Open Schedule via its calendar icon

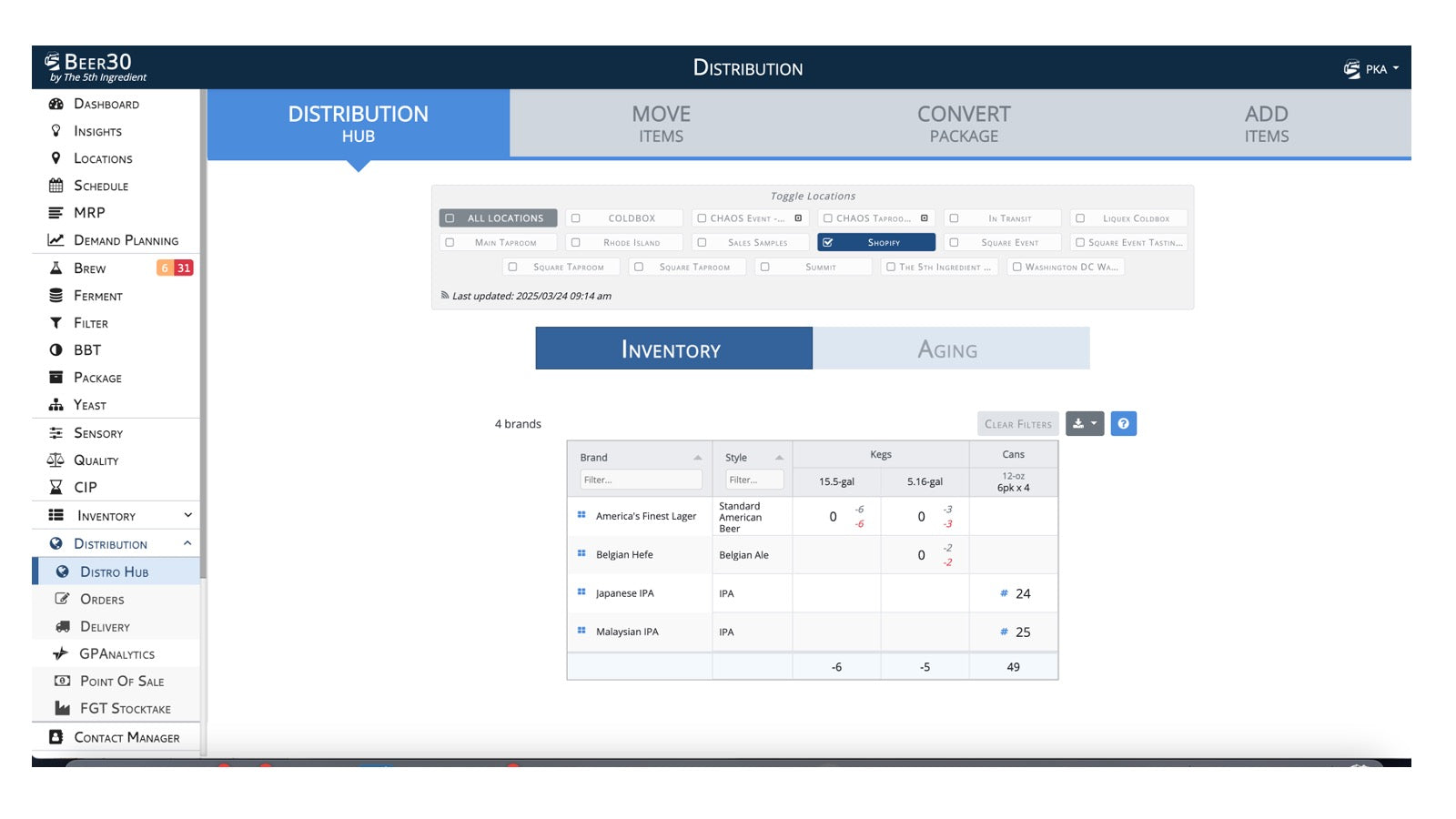pyautogui.click(x=56, y=186)
